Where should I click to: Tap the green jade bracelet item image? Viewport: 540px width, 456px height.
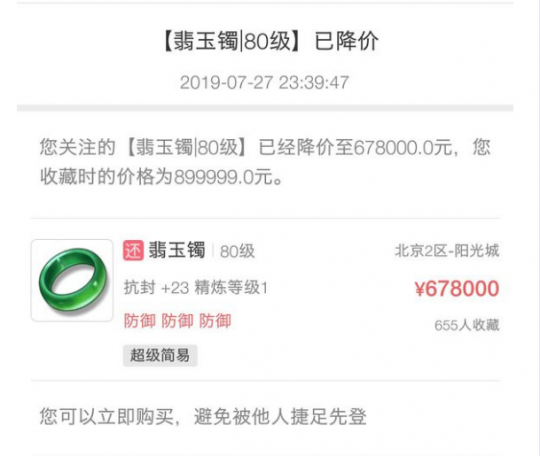72,280
